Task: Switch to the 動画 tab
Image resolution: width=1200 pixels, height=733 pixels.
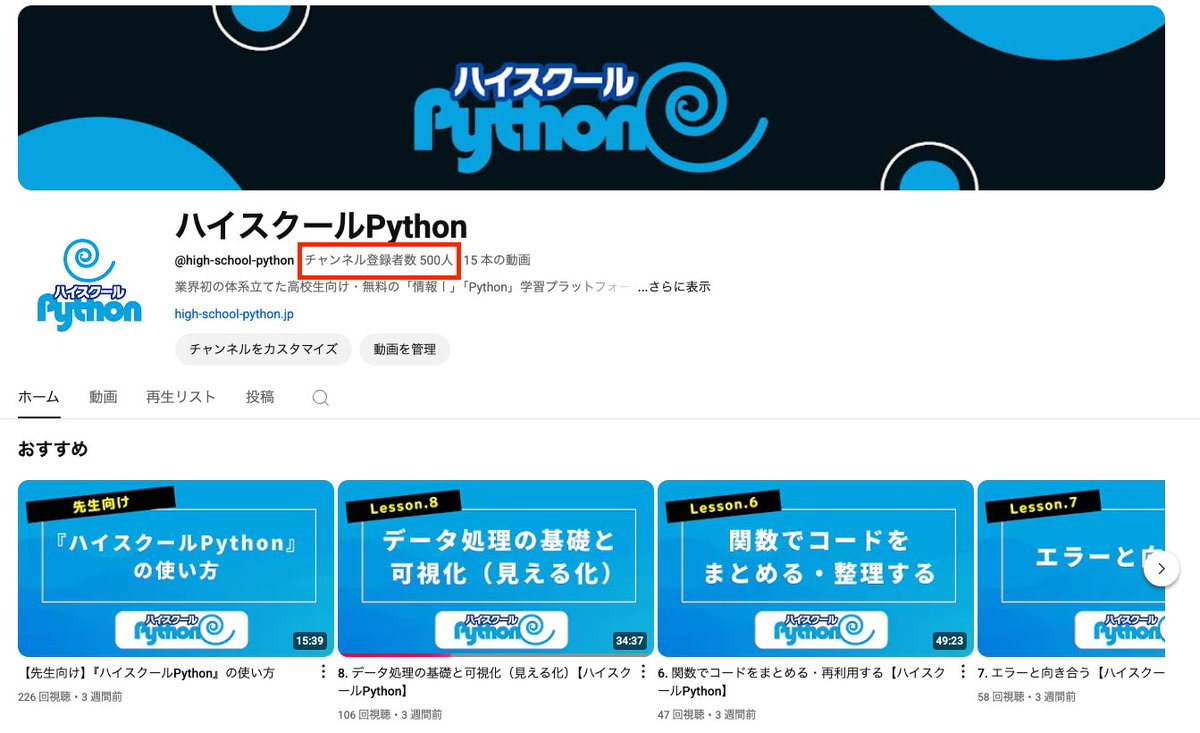Action: 103,397
